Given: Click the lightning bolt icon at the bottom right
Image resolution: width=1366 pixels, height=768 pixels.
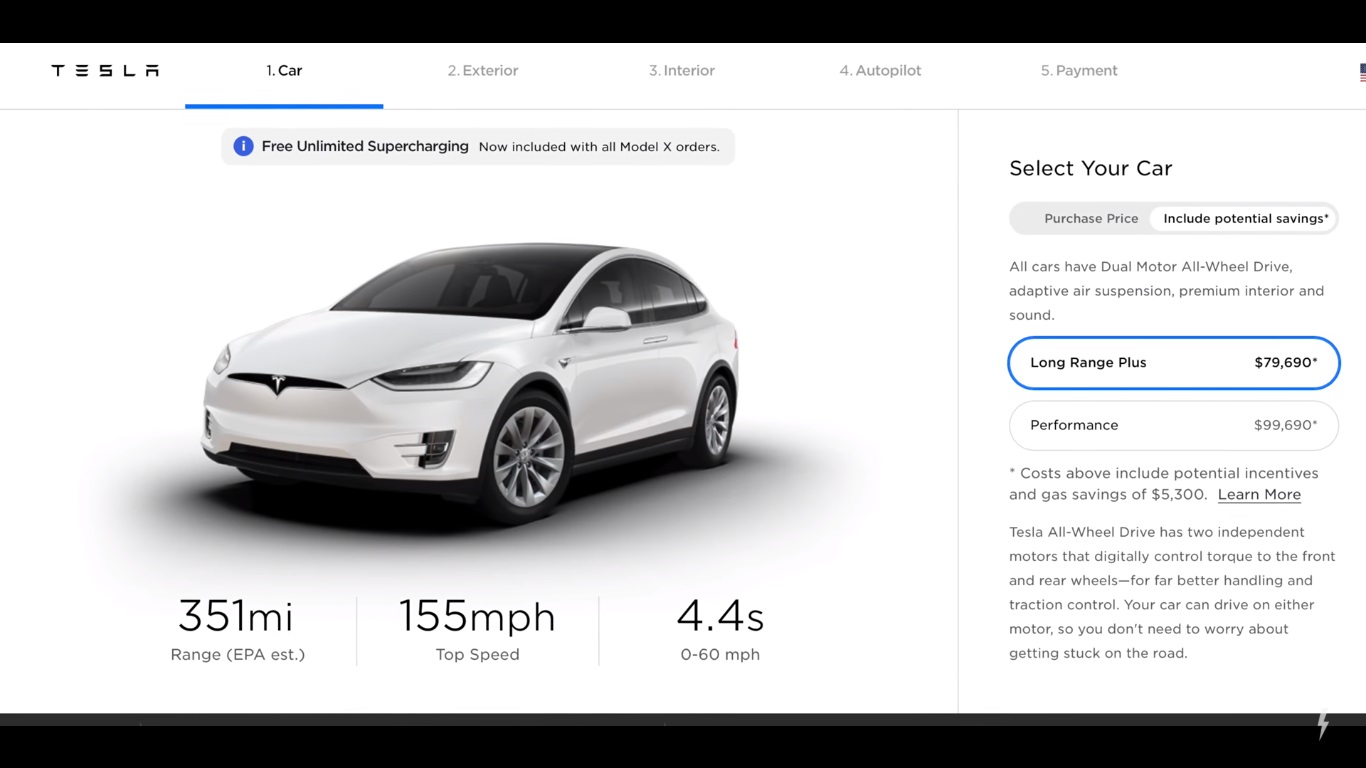Looking at the screenshot, I should (1323, 724).
